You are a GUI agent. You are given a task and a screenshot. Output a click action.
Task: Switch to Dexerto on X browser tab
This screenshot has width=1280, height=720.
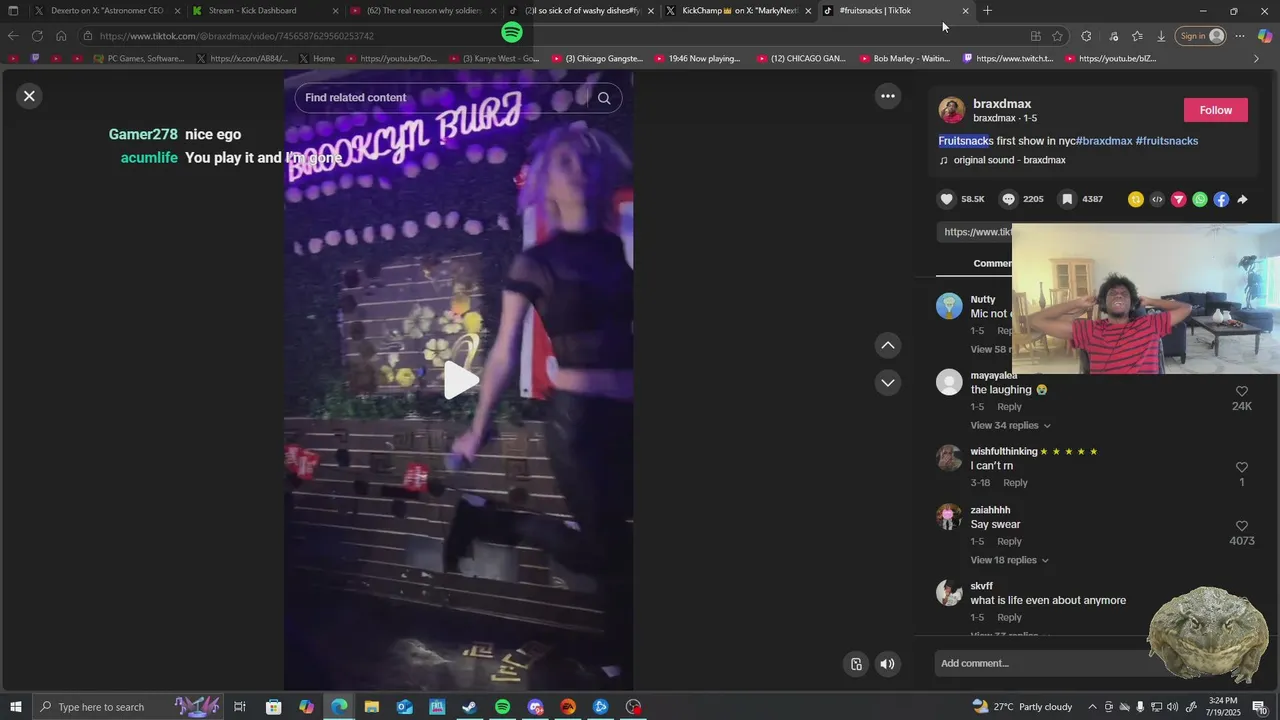(107, 11)
